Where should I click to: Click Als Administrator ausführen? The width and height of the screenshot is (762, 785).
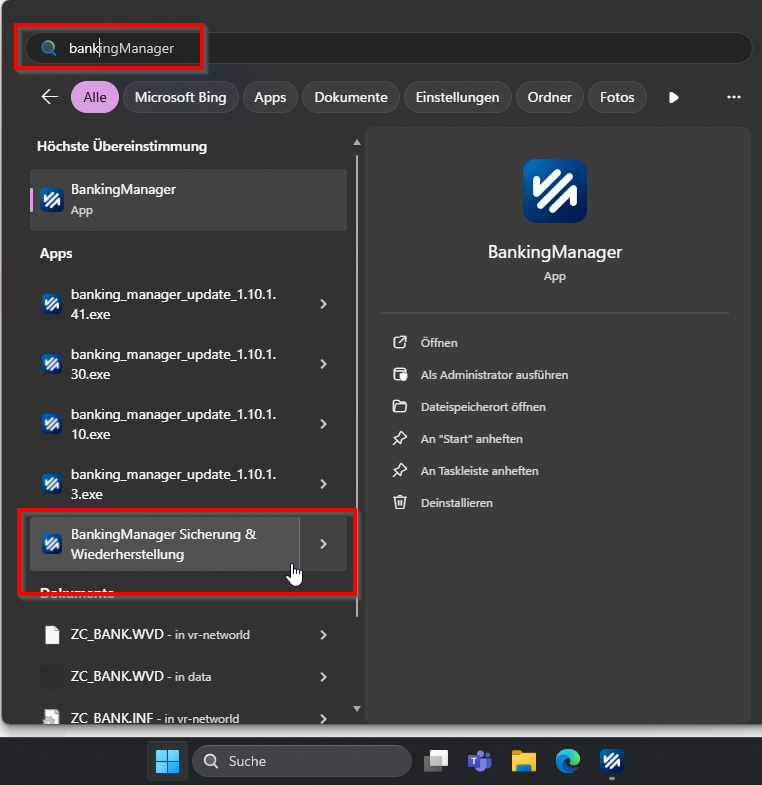coord(494,375)
